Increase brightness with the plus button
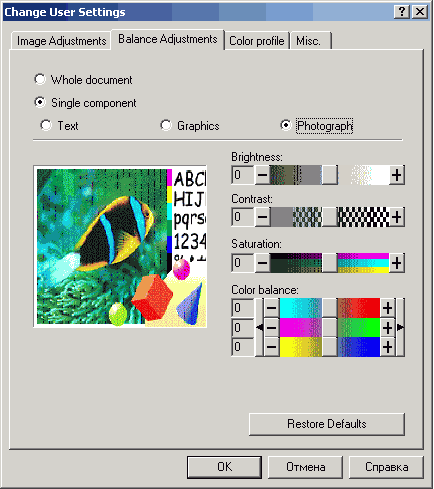This screenshot has height=489, width=434. click(397, 175)
